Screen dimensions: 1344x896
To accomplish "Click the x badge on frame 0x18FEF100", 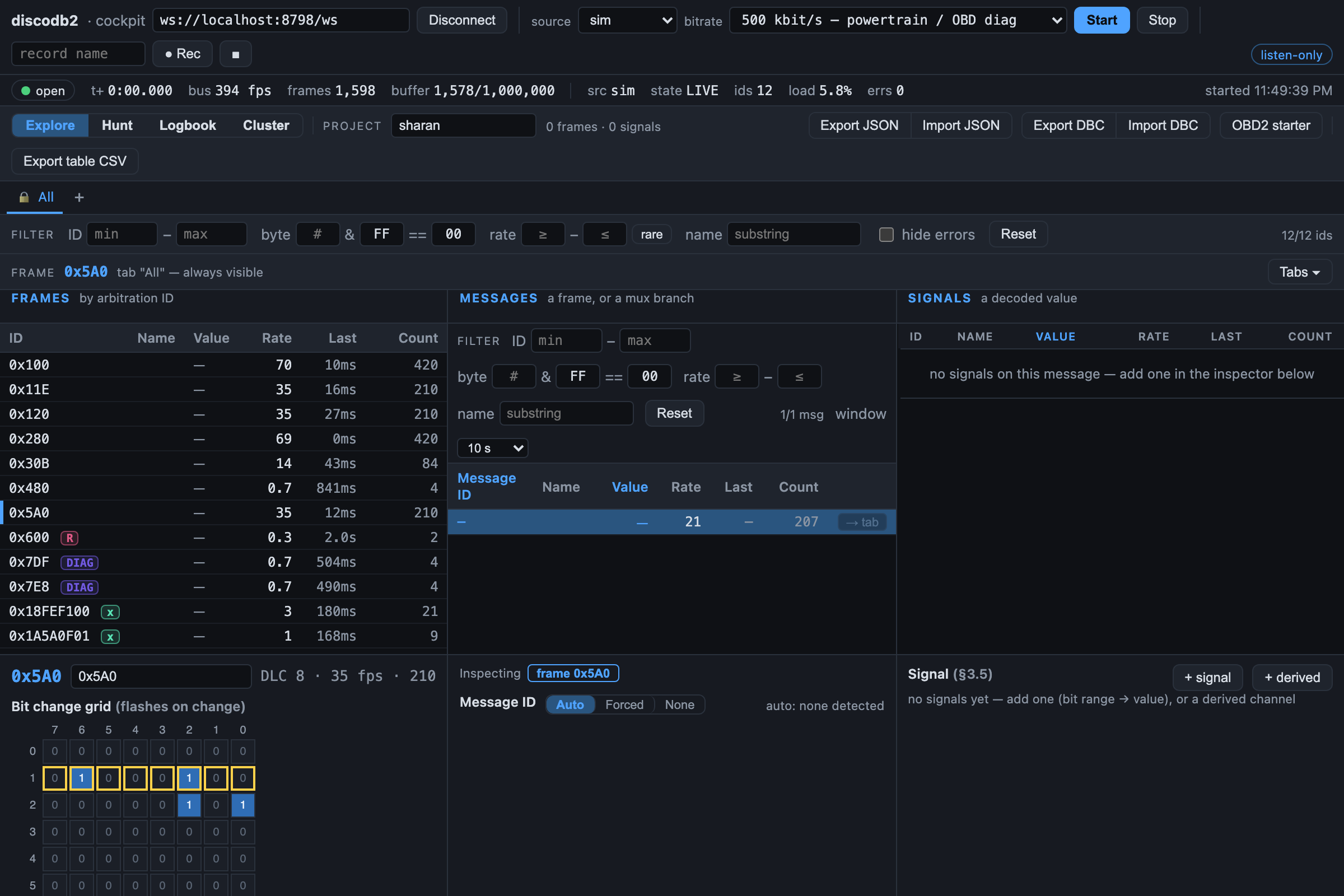I will (110, 612).
